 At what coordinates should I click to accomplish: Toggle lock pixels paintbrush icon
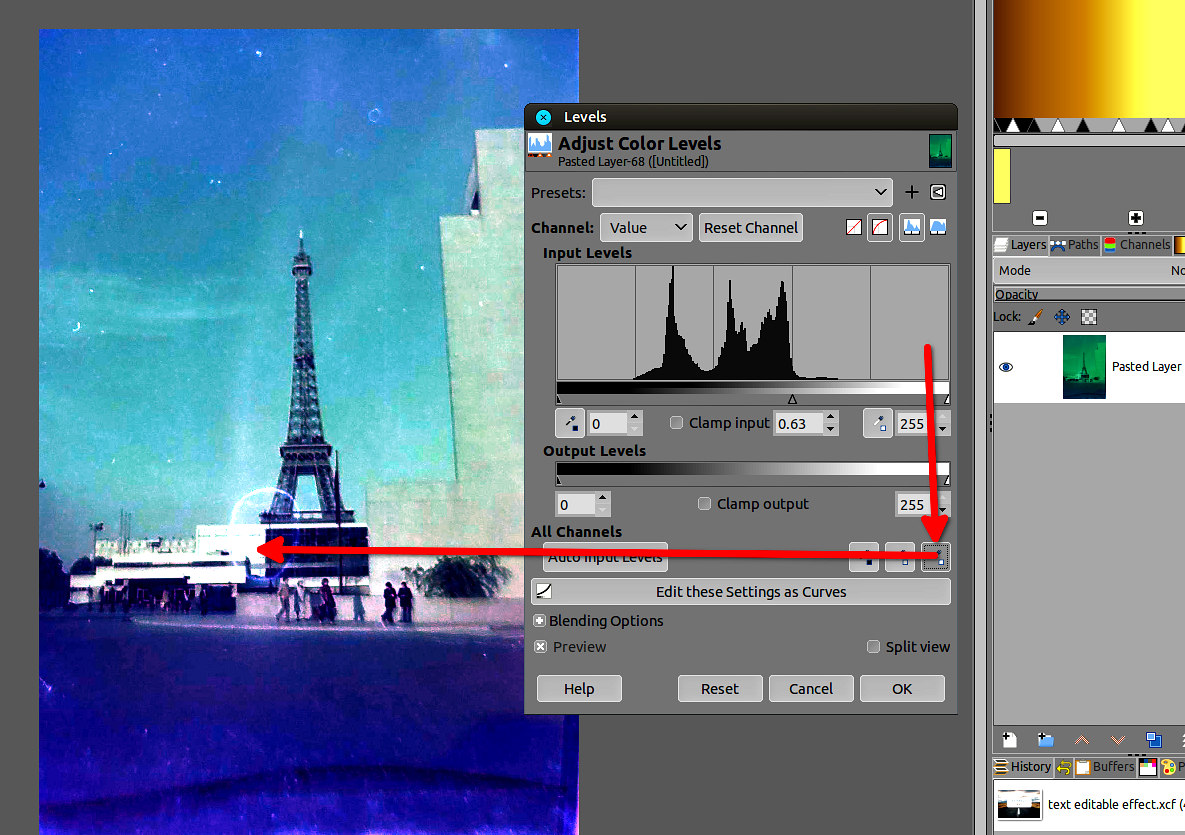coord(1036,317)
